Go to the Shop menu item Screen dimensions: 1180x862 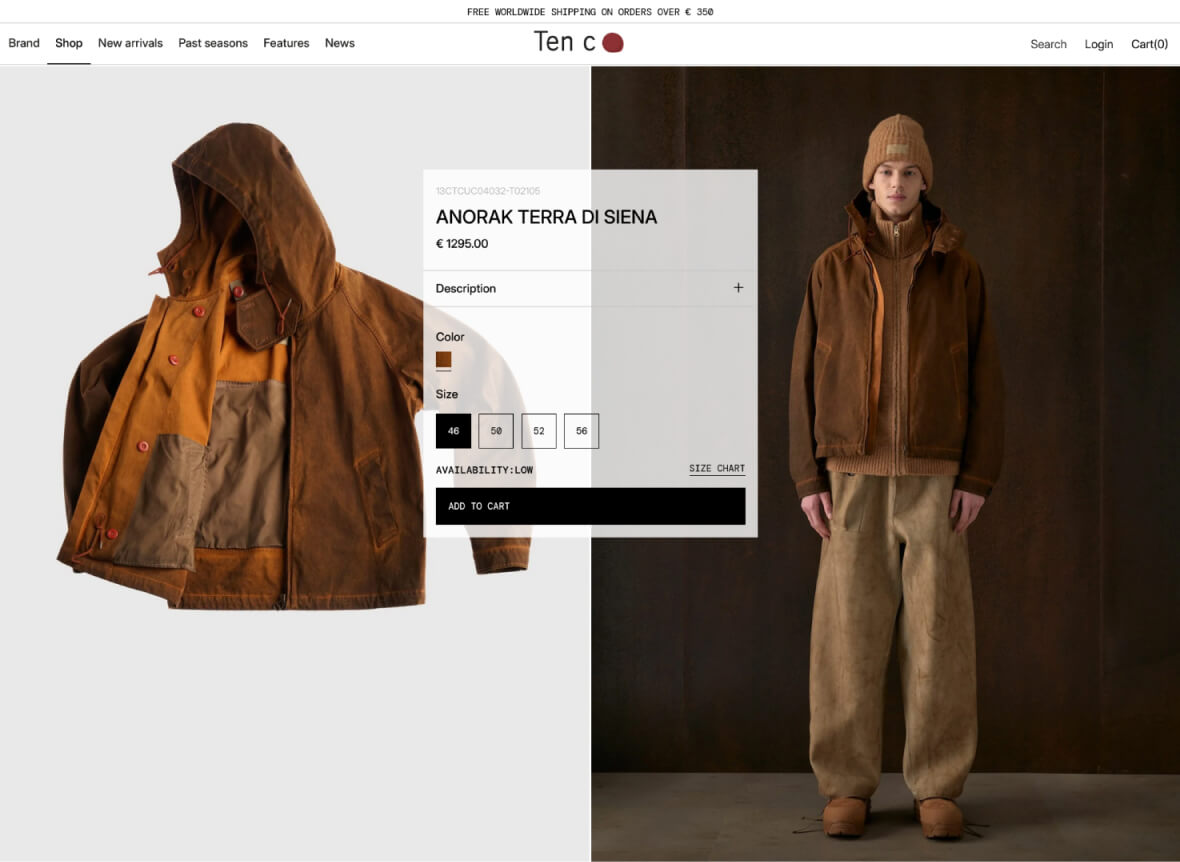click(x=69, y=43)
